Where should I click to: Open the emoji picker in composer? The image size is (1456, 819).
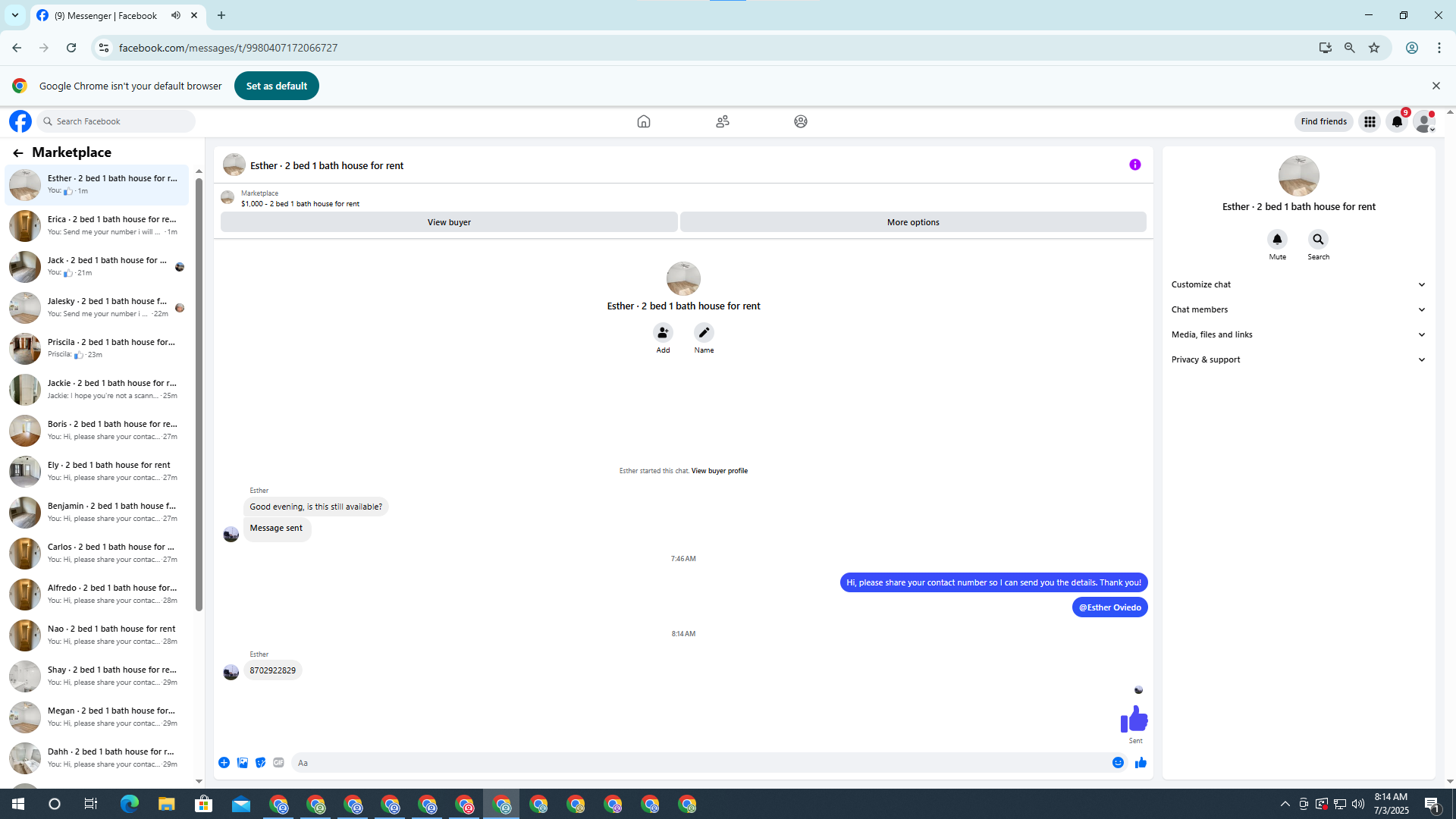coord(1118,763)
